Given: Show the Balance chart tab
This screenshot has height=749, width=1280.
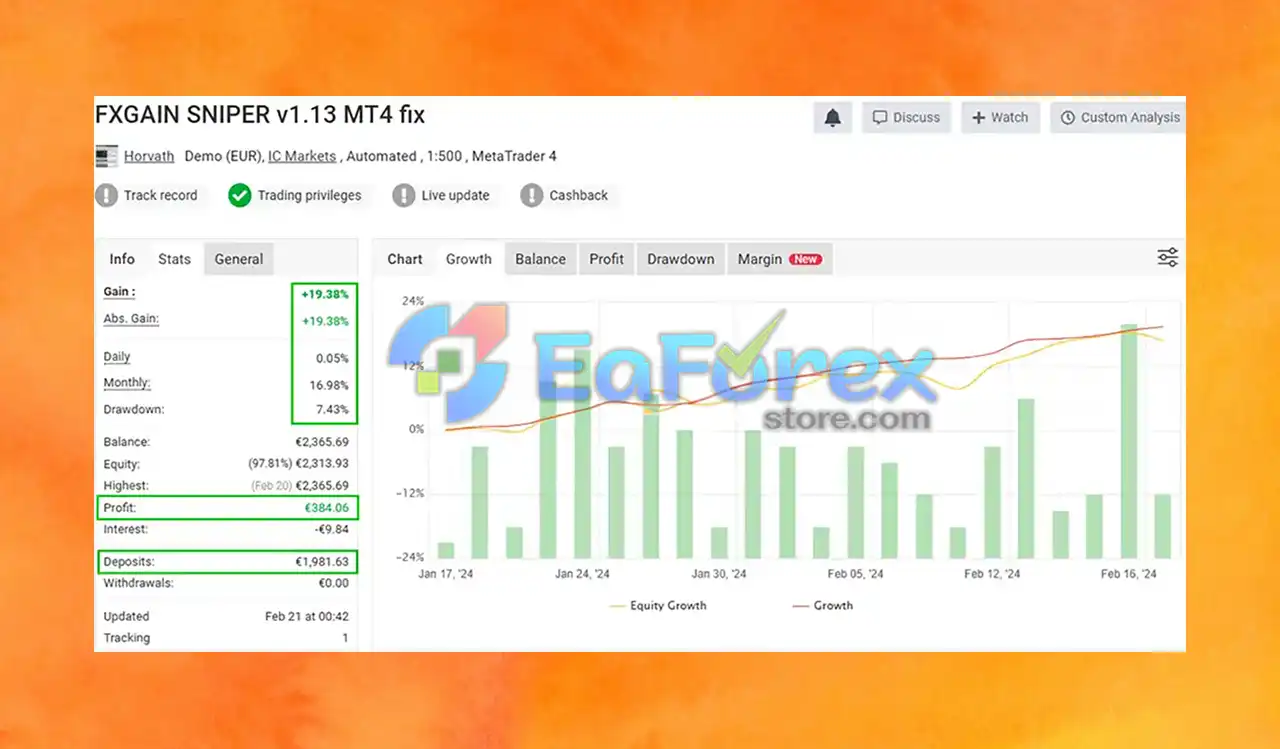Looking at the screenshot, I should pos(540,259).
